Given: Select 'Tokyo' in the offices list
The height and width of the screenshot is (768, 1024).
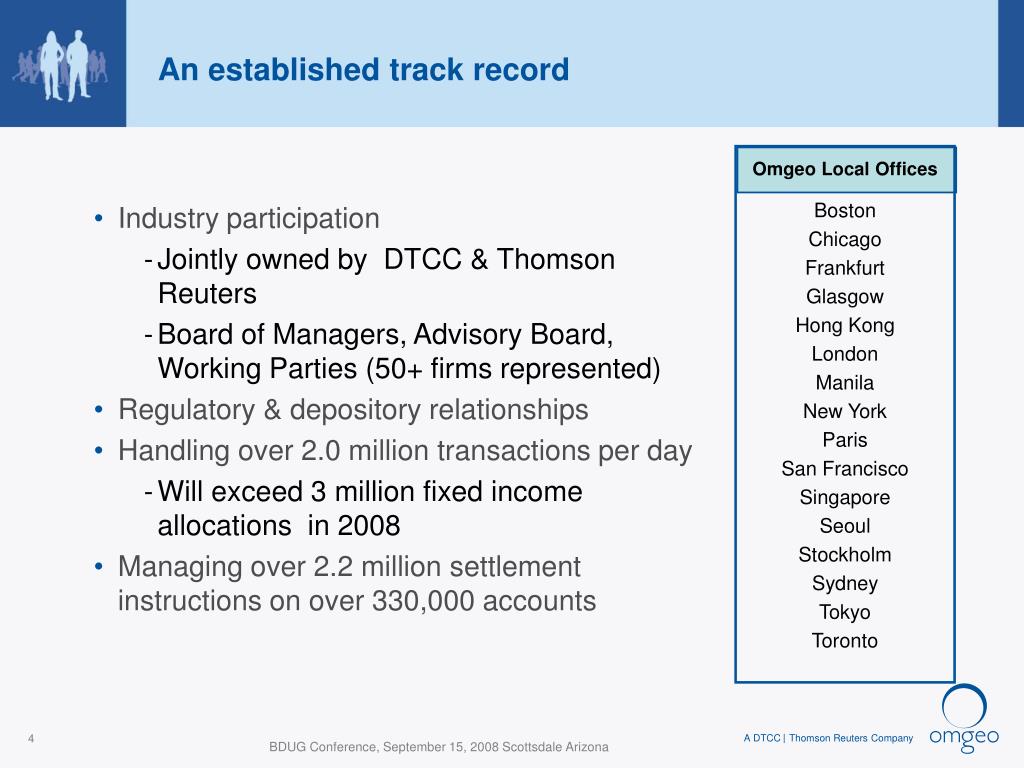Looking at the screenshot, I should (844, 613).
